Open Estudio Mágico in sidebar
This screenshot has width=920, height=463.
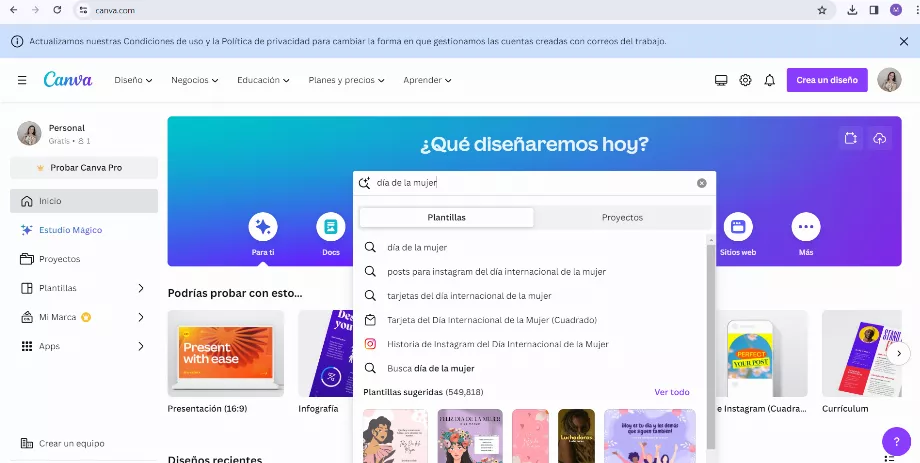(x=84, y=230)
